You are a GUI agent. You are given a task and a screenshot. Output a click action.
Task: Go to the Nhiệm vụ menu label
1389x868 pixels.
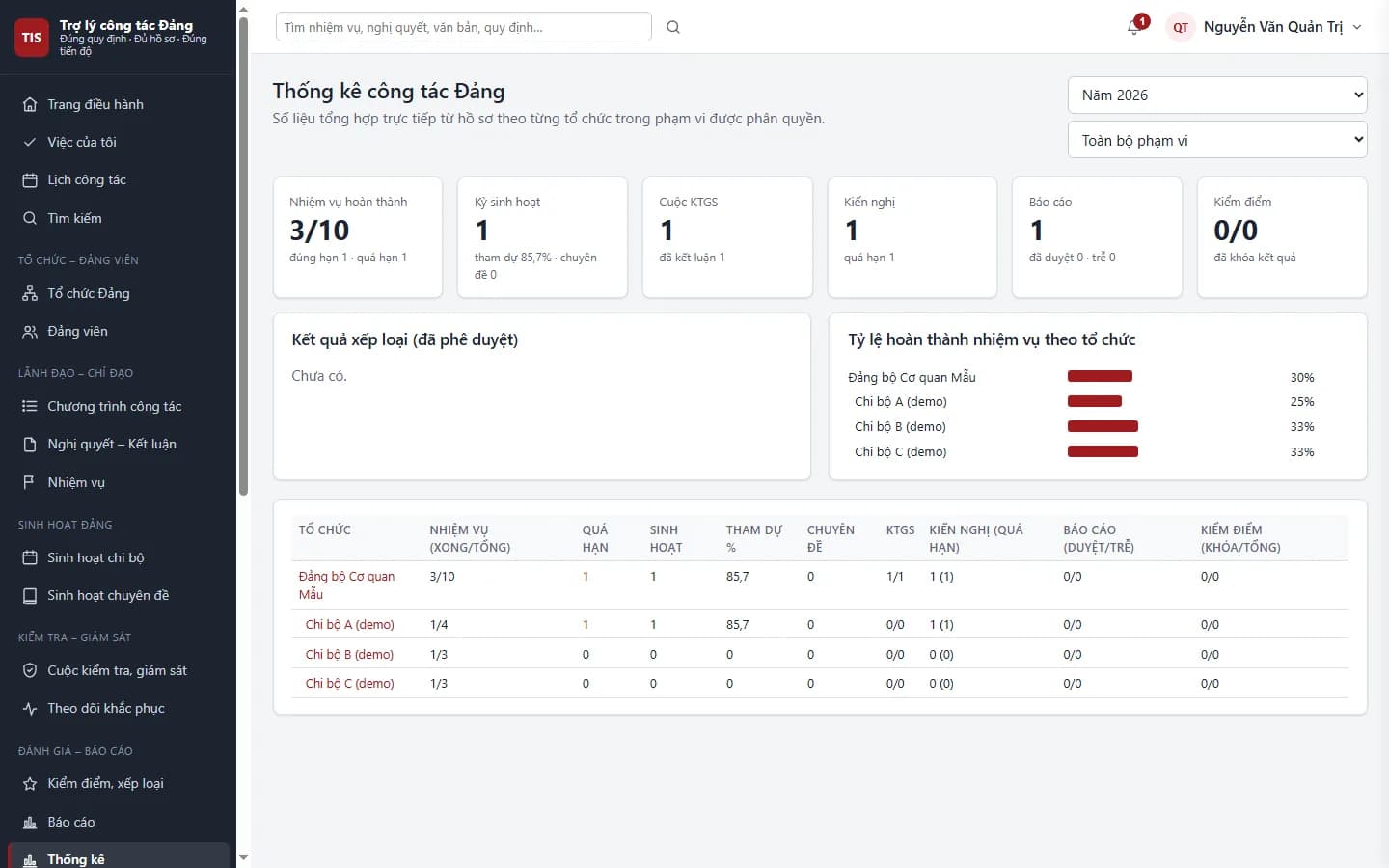point(76,482)
